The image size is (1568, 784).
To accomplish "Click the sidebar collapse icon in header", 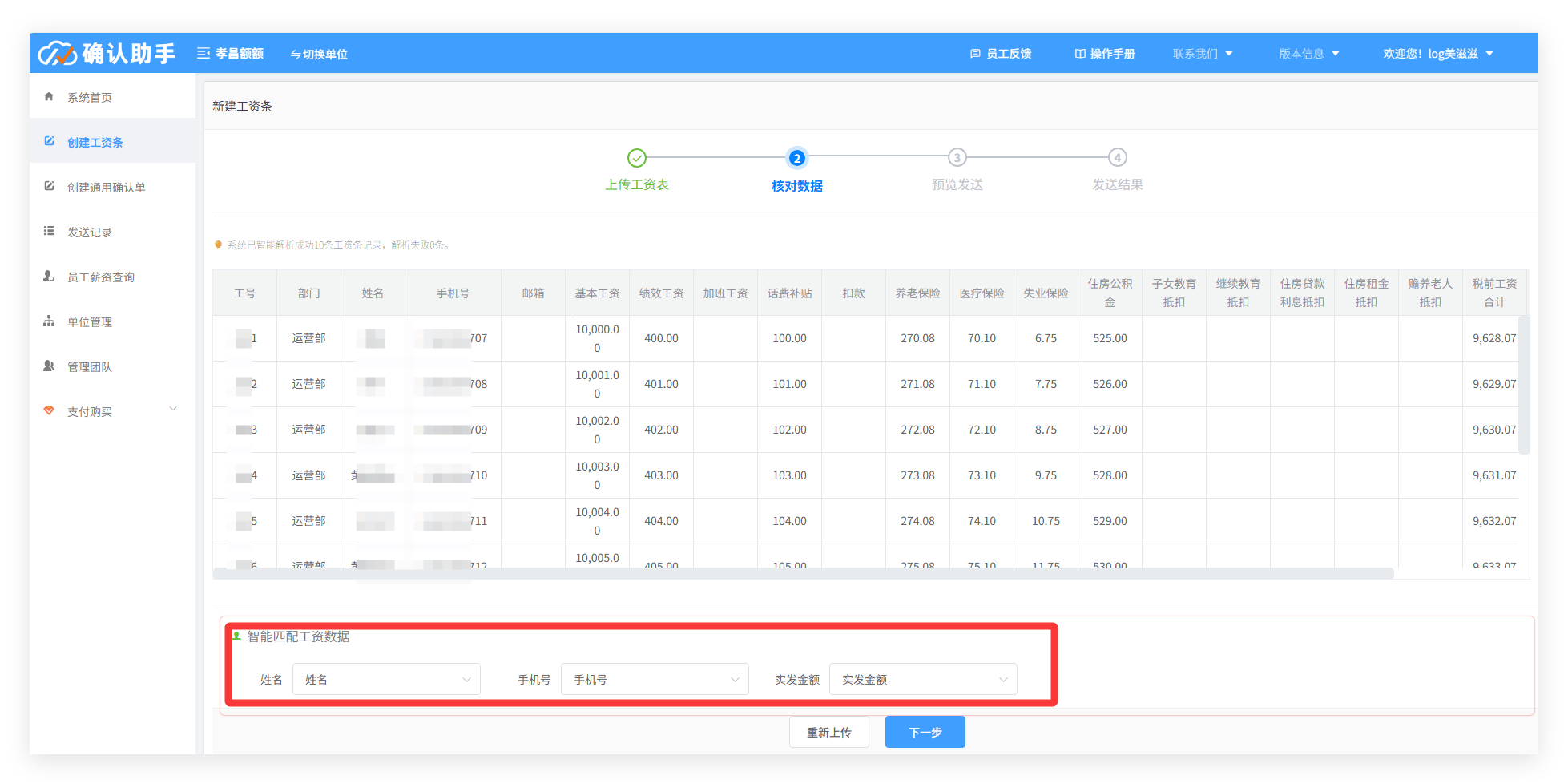I will click(x=204, y=54).
